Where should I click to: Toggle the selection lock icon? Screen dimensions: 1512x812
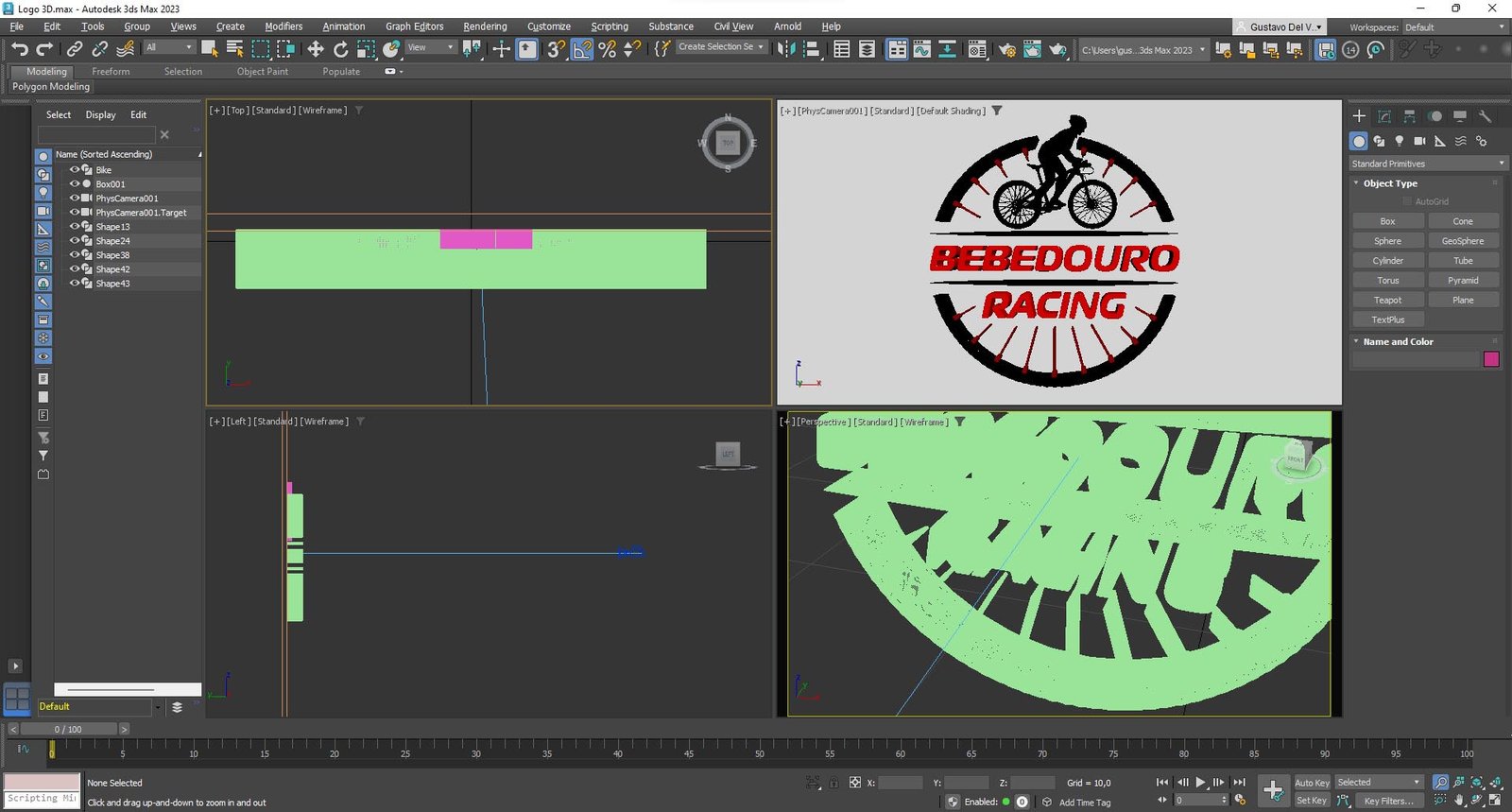coord(833,783)
